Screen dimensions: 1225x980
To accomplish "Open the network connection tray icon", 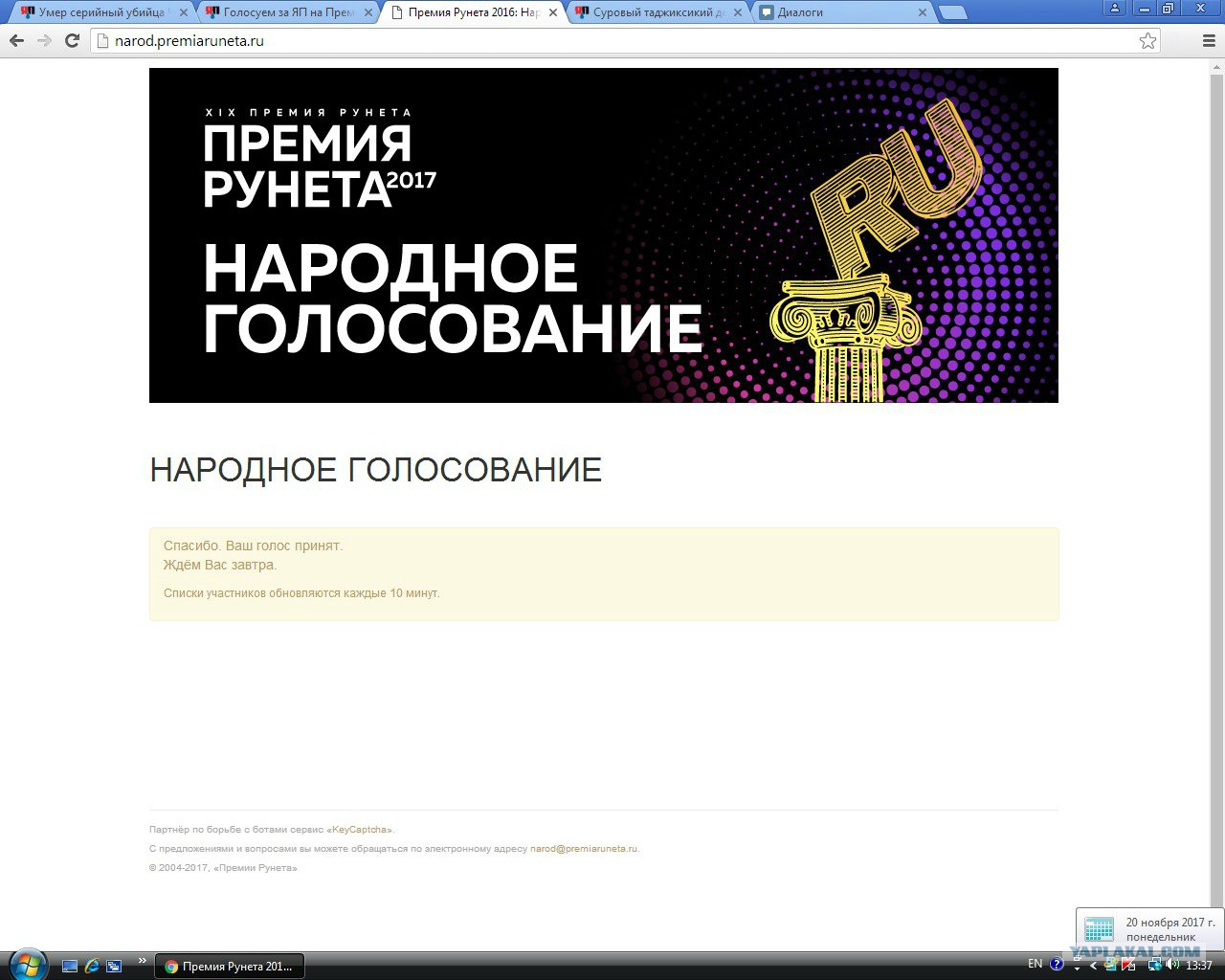I will coord(1156,965).
